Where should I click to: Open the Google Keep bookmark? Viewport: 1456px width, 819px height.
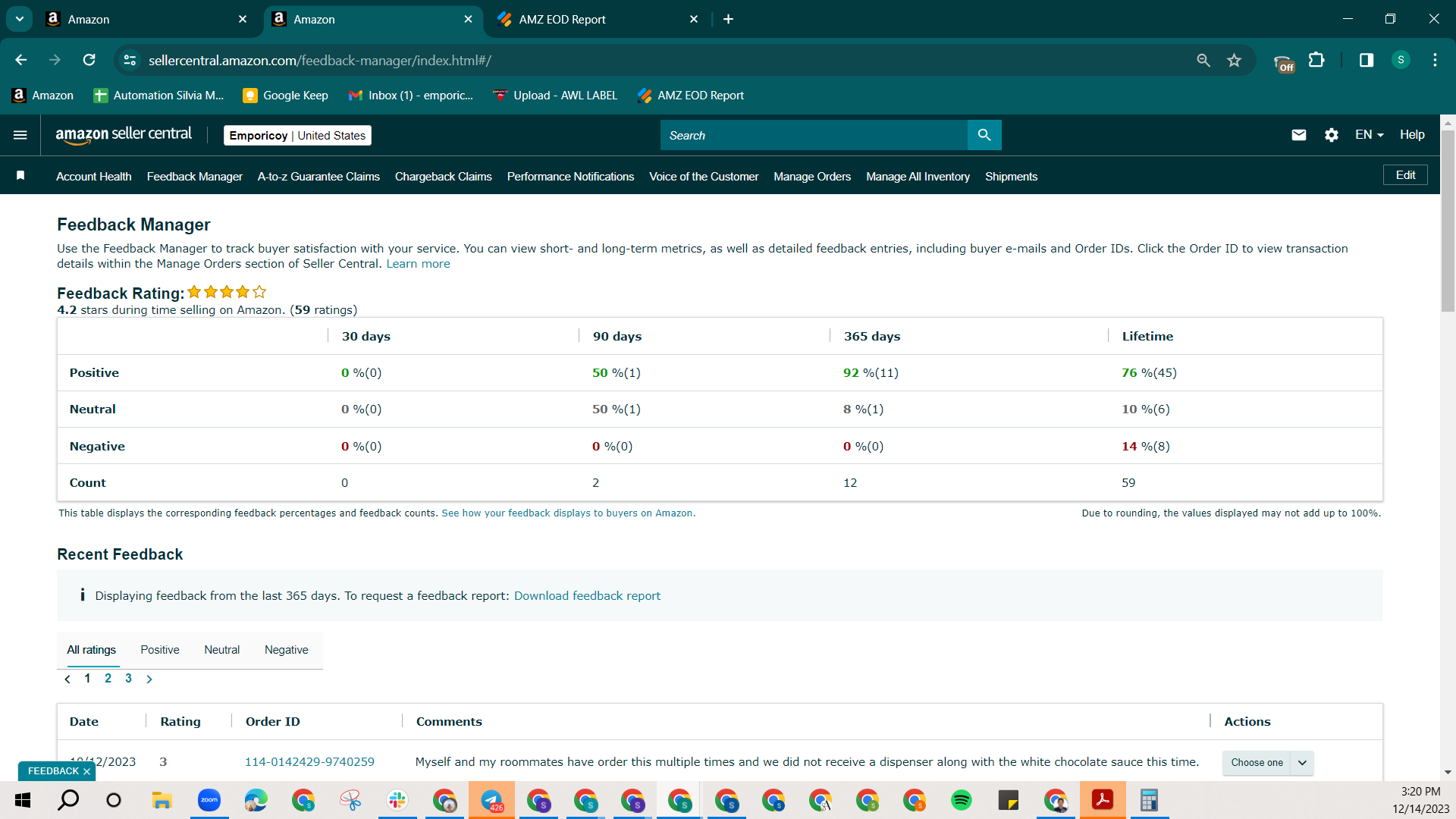point(285,96)
